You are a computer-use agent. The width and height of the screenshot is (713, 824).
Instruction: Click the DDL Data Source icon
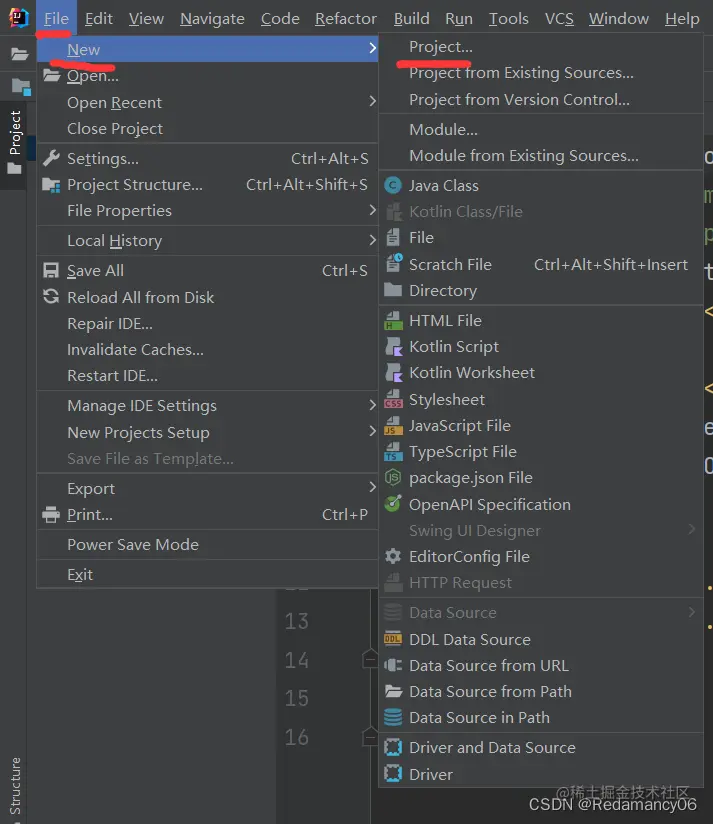(x=393, y=639)
